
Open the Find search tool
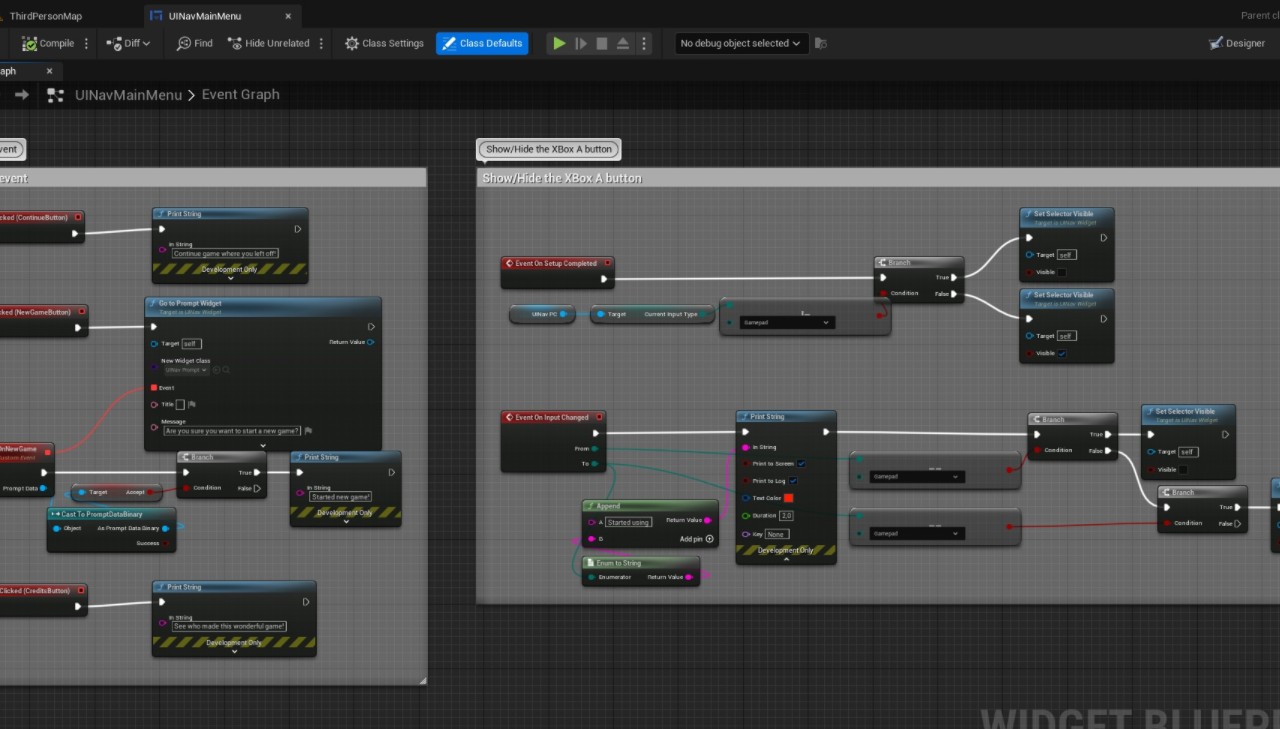194,43
